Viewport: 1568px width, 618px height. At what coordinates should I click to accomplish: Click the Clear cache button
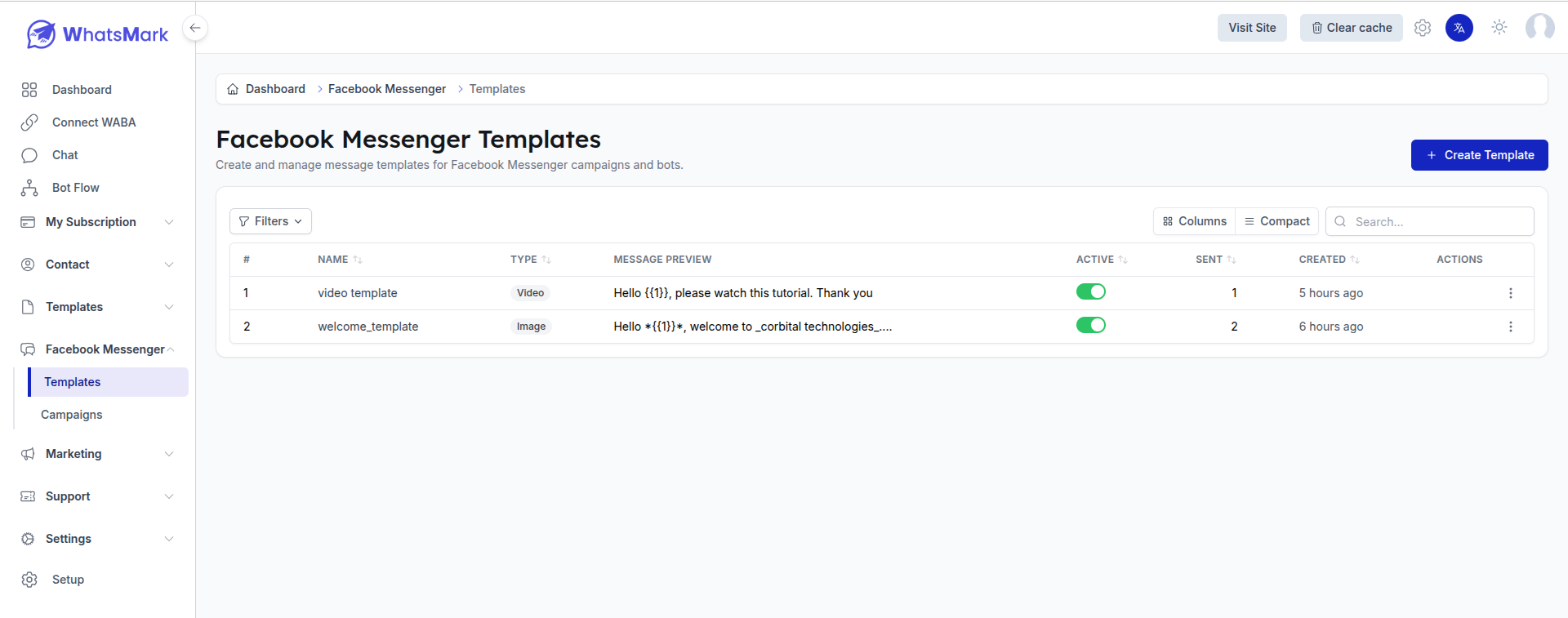coord(1352,28)
